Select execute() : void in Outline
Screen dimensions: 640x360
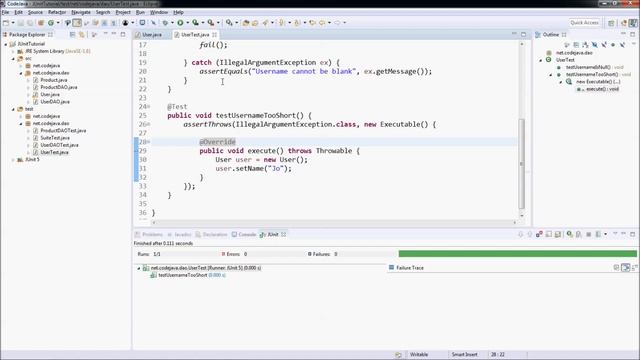pos(602,89)
